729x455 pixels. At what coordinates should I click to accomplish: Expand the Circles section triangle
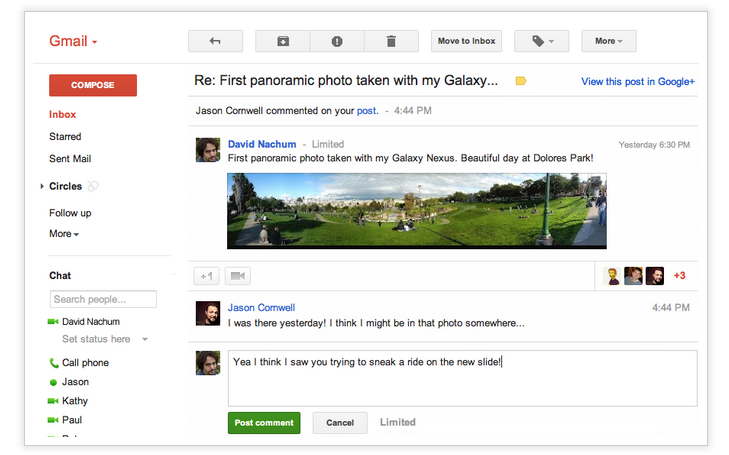(x=42, y=186)
